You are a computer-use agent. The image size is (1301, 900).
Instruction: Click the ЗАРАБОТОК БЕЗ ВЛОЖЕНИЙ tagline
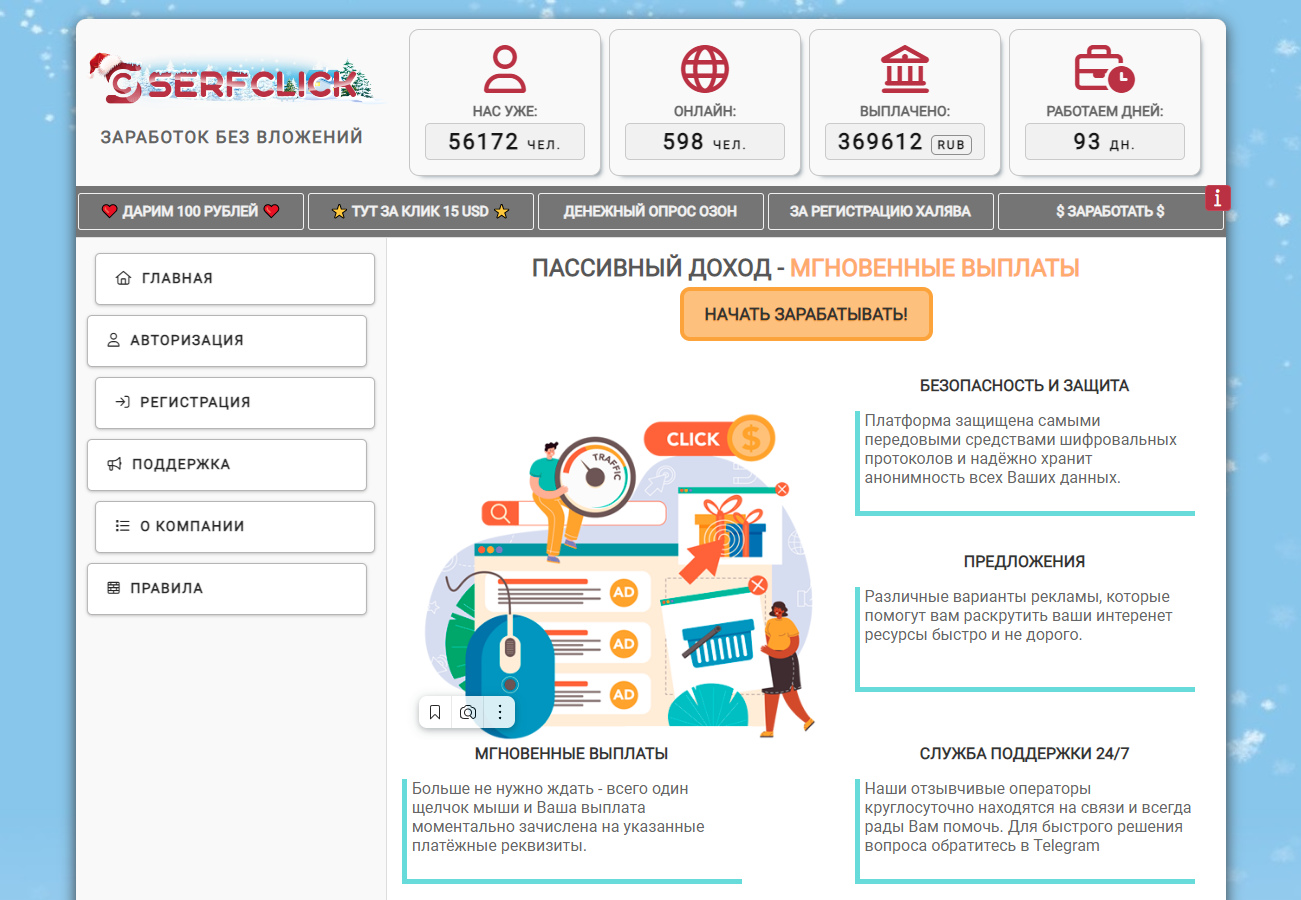(232, 137)
